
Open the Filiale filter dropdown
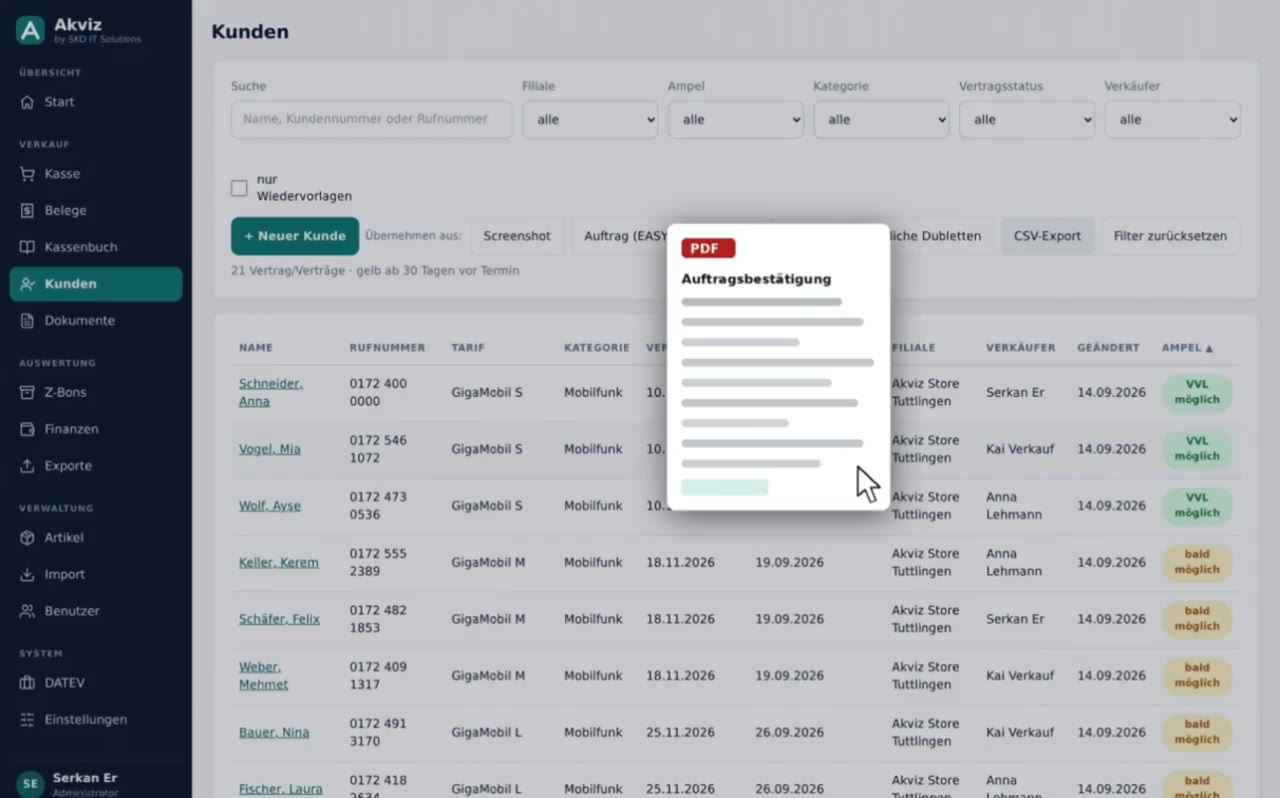590,120
